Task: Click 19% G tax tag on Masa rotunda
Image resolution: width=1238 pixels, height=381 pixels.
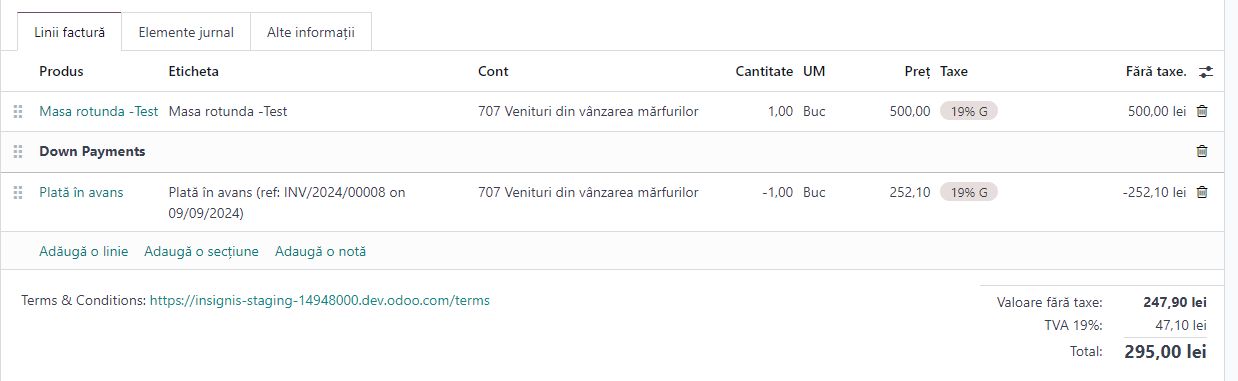Action: coord(969,111)
